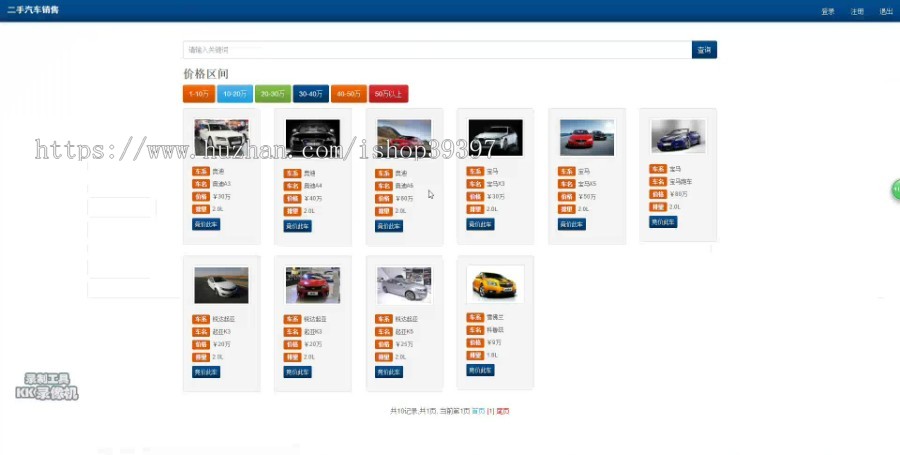The height and width of the screenshot is (455, 900).
Task: Open the black Audi A4 car photo
Action: pos(313,137)
